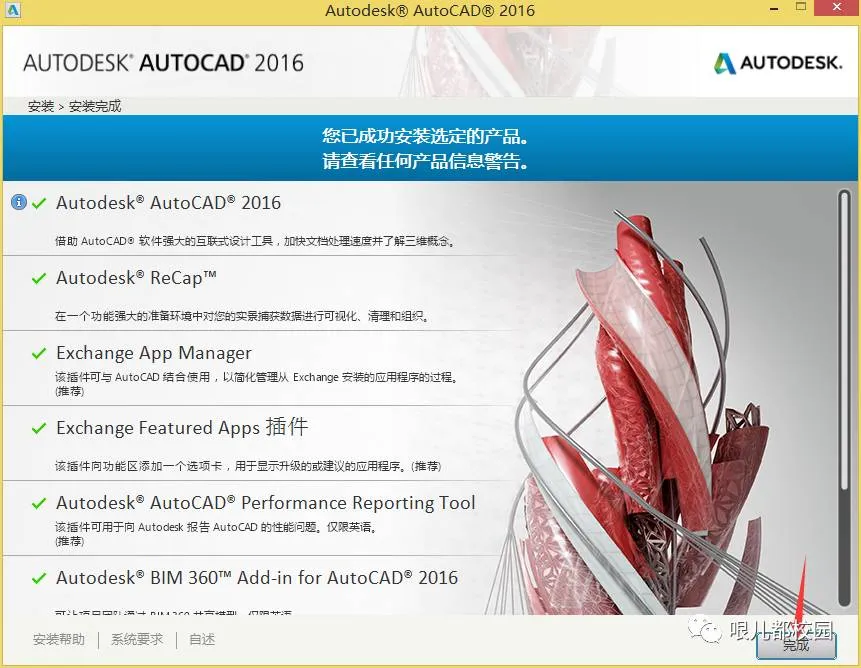The height and width of the screenshot is (668, 861).
Task: Click the ReCap description line
Action: [x=242, y=316]
